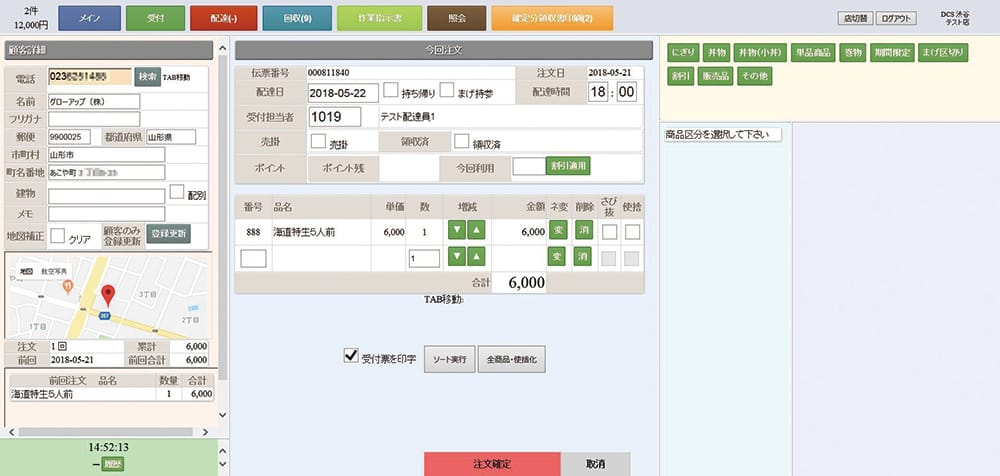1000x476 pixels.
Task: Click the decrease quantity arrow for 海道特生5人前
Action: point(457,232)
